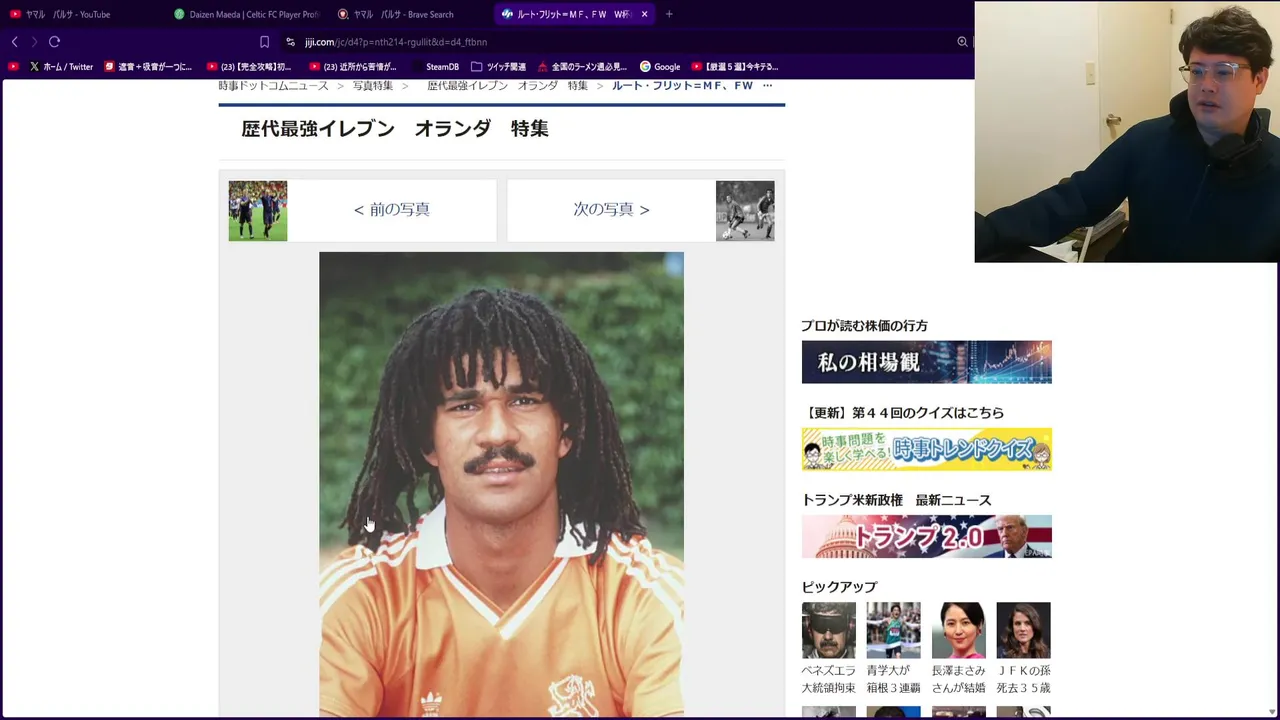Open a new tab with the plus button
Screen dimensions: 1280x720
click(x=669, y=14)
